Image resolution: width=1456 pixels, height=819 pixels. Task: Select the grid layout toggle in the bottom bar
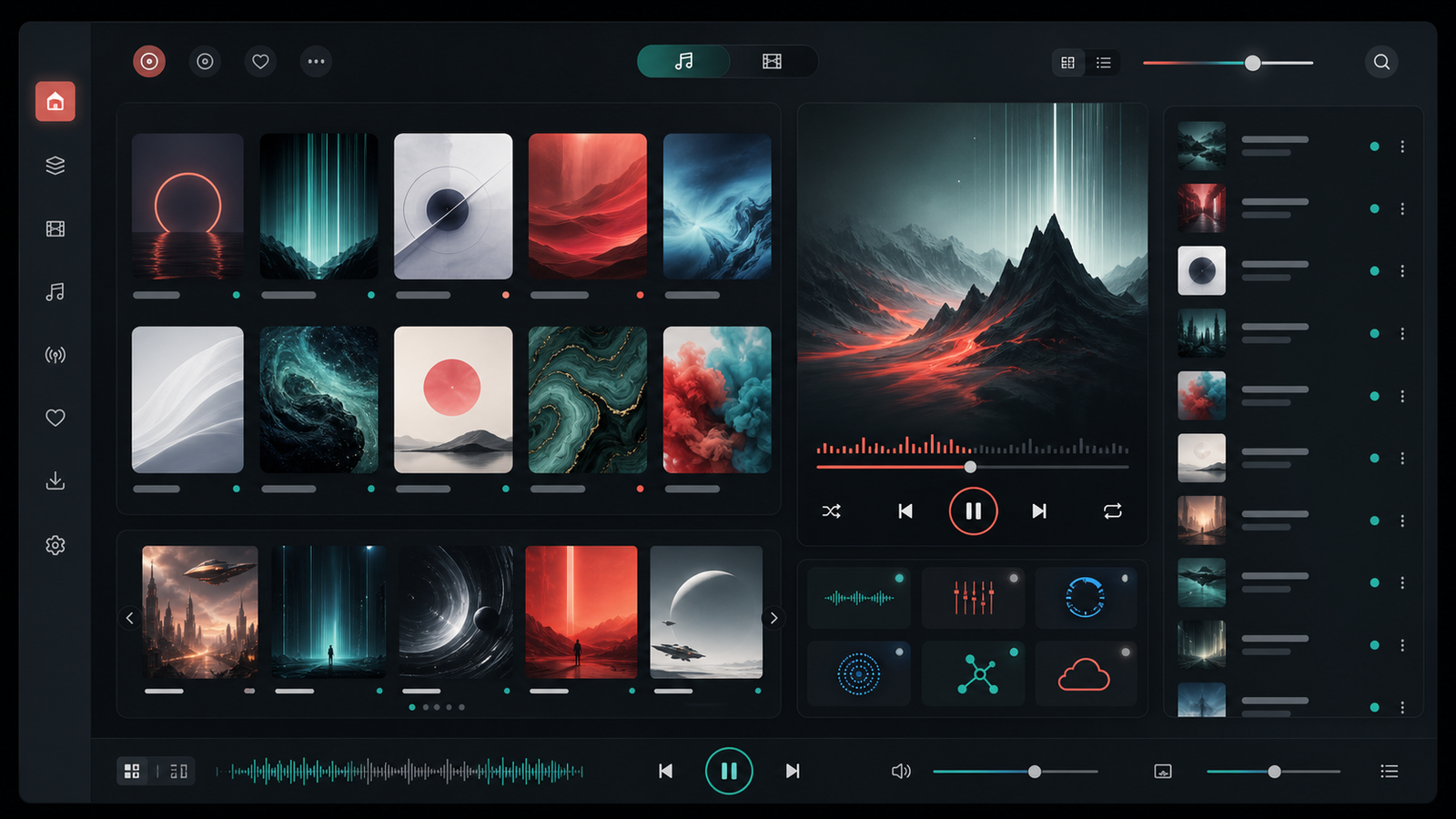click(x=132, y=772)
